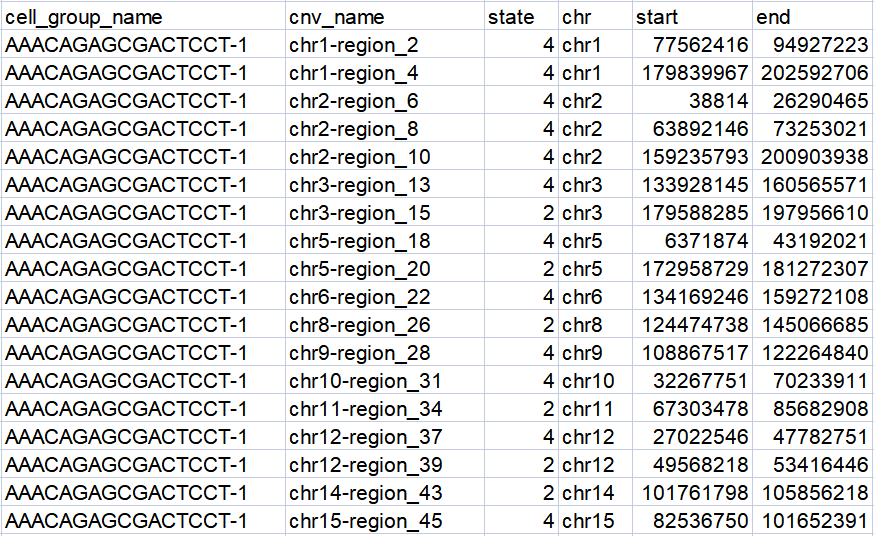Select end value 43192021
The height and width of the screenshot is (536, 874).
[x=813, y=240]
